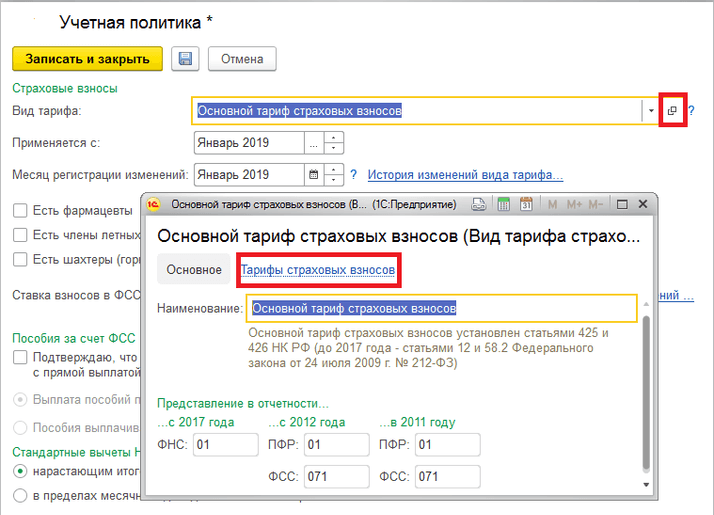Open the calendar icon in popup title bar
This screenshot has width=714, height=515.
[525, 204]
